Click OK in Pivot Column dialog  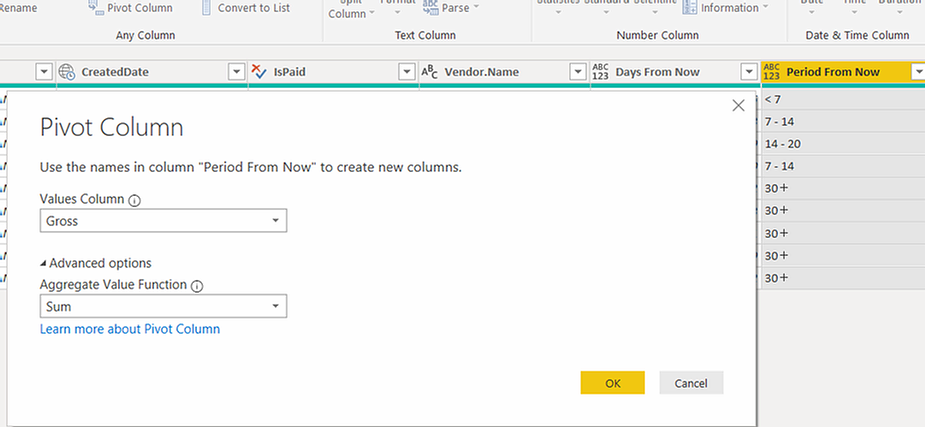point(612,383)
